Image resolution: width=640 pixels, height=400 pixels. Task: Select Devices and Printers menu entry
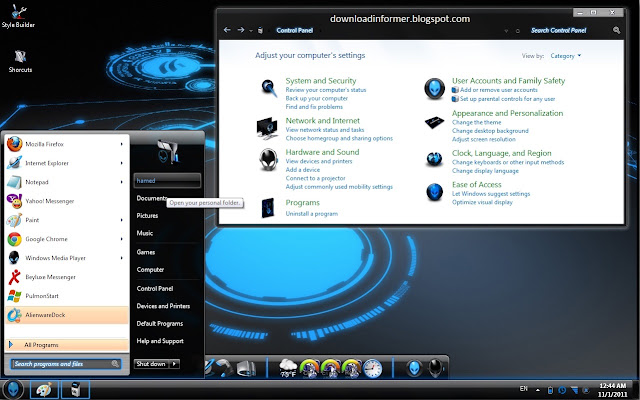click(163, 306)
